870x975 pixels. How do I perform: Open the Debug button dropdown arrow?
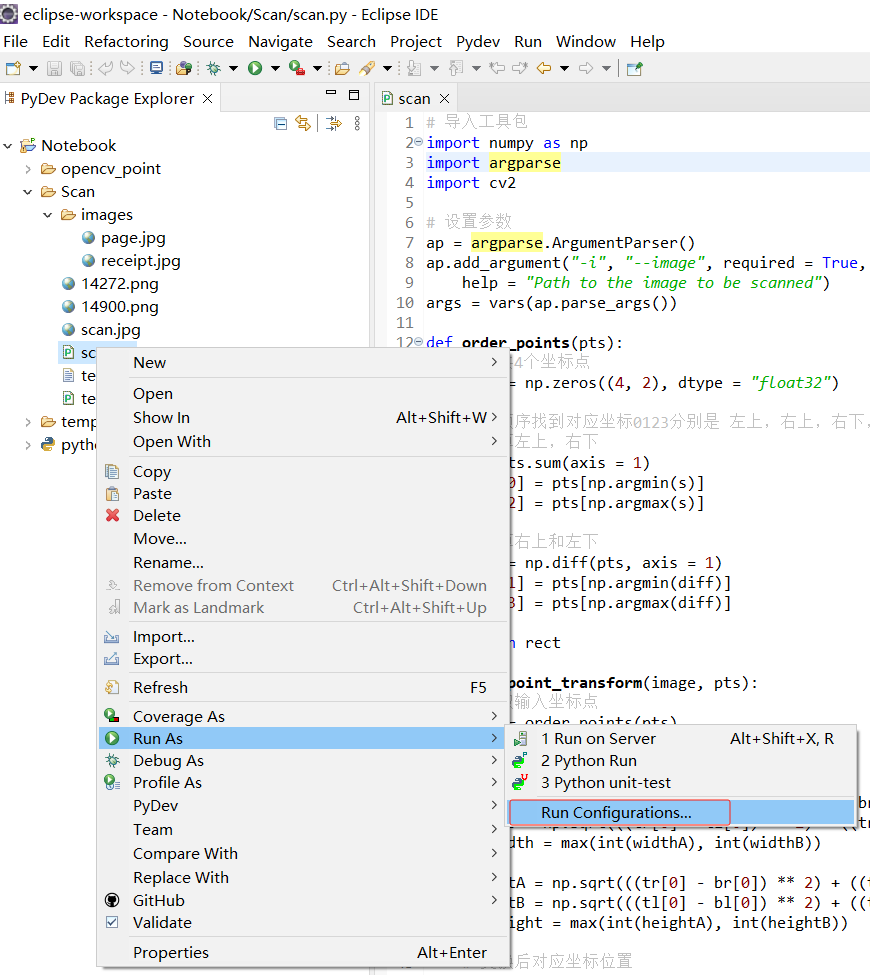click(x=233, y=68)
